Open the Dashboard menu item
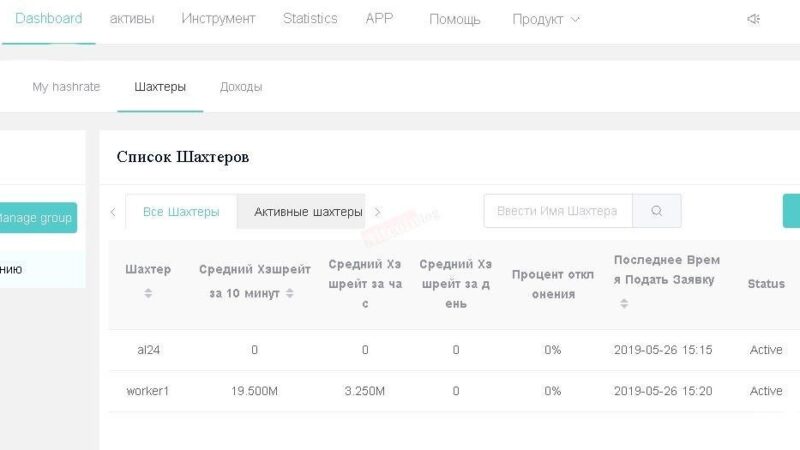Screen dimensions: 800x450 click(x=48, y=19)
